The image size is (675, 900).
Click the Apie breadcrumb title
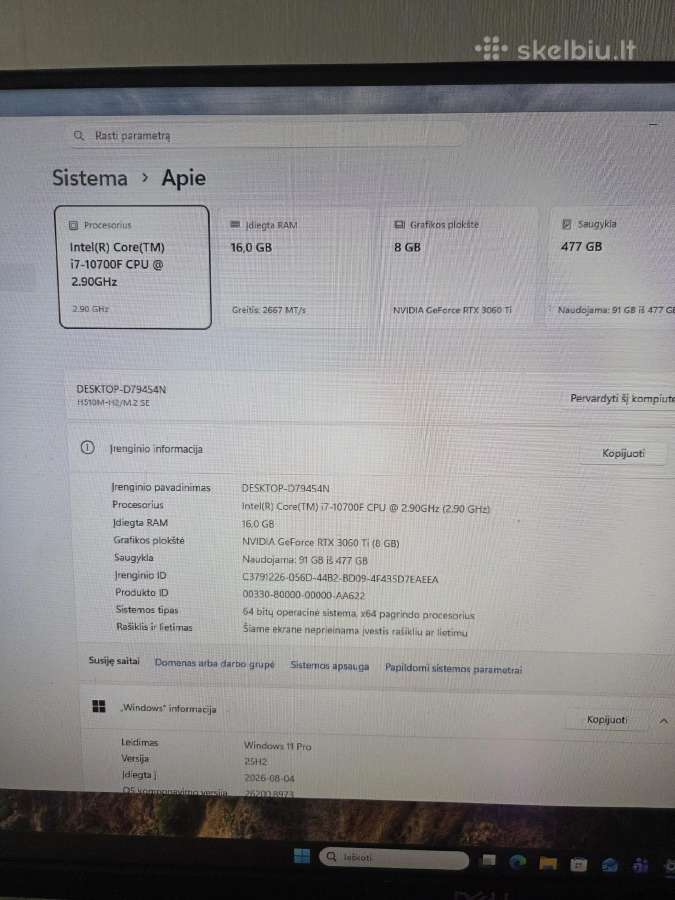[x=184, y=178]
